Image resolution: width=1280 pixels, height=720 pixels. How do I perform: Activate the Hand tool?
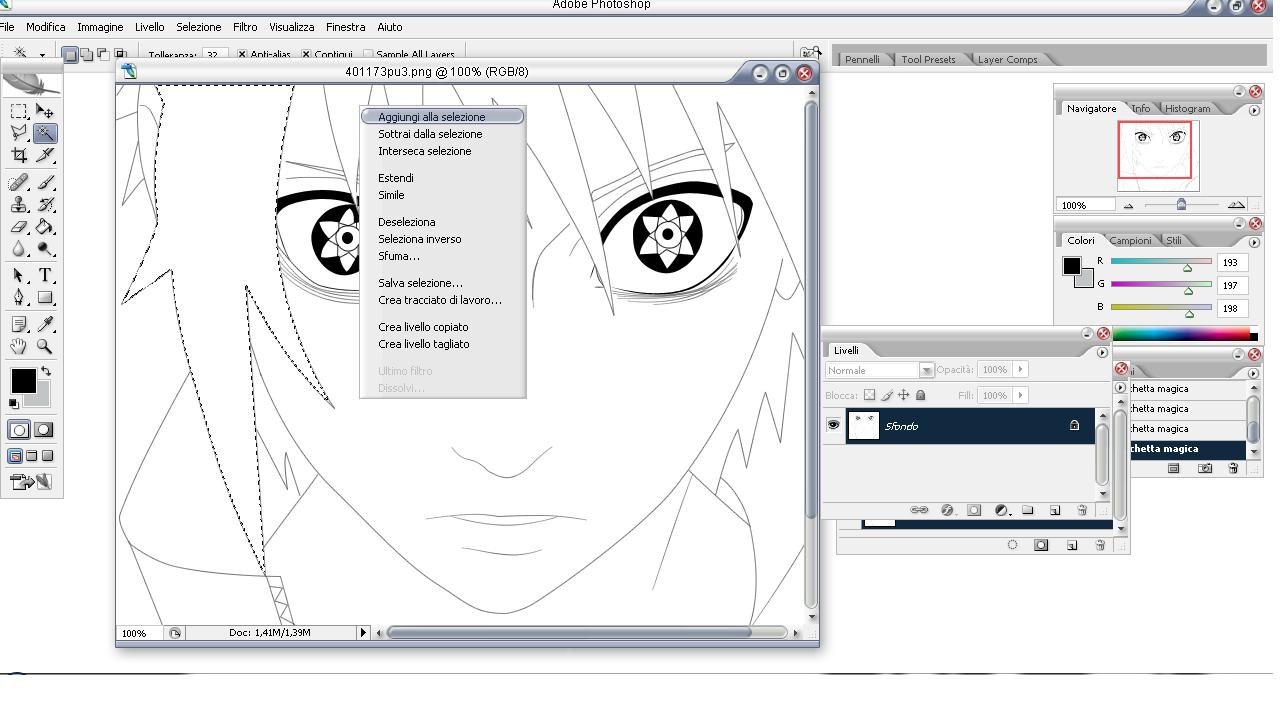[19, 346]
